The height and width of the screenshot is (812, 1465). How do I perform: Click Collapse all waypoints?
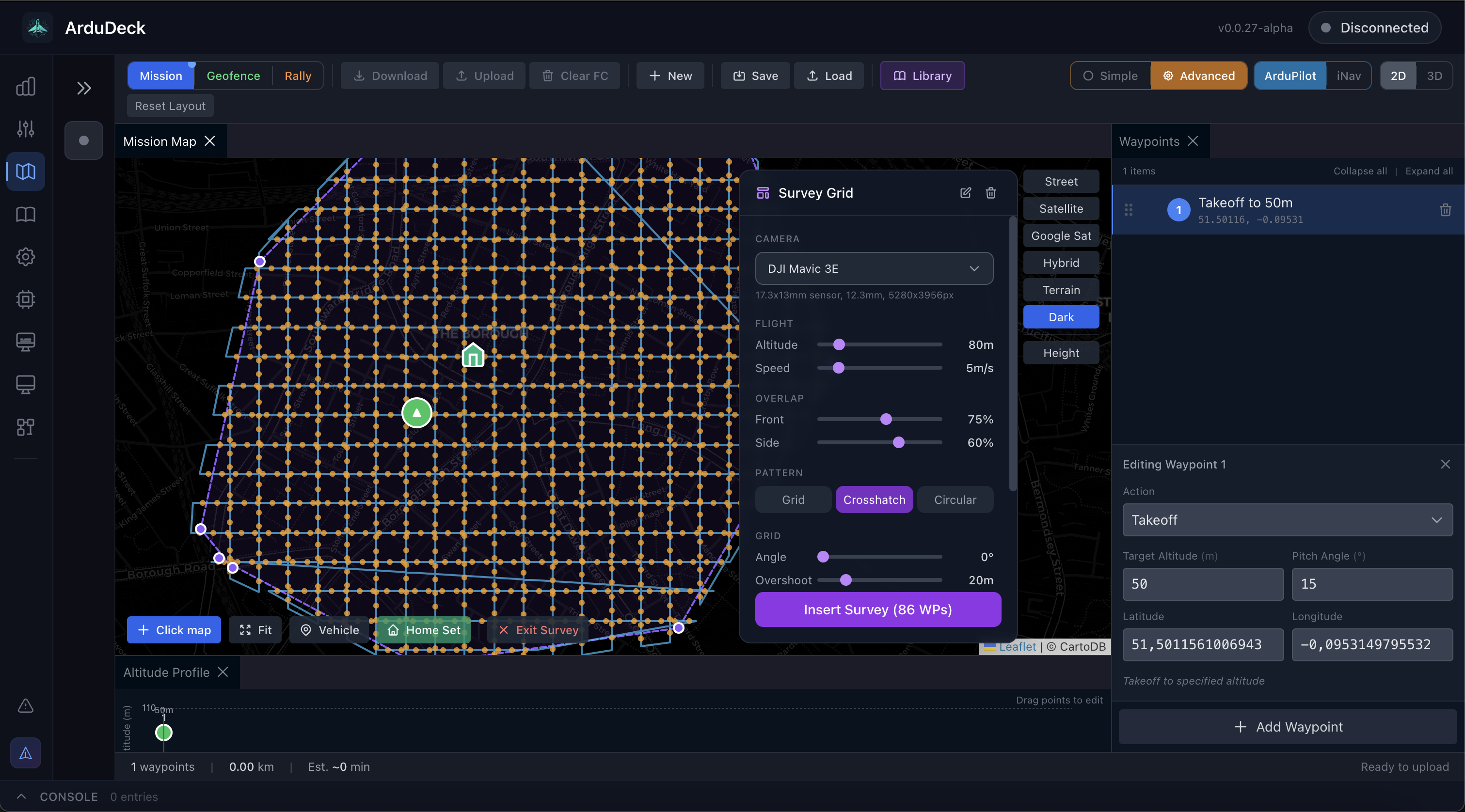pyautogui.click(x=1360, y=171)
